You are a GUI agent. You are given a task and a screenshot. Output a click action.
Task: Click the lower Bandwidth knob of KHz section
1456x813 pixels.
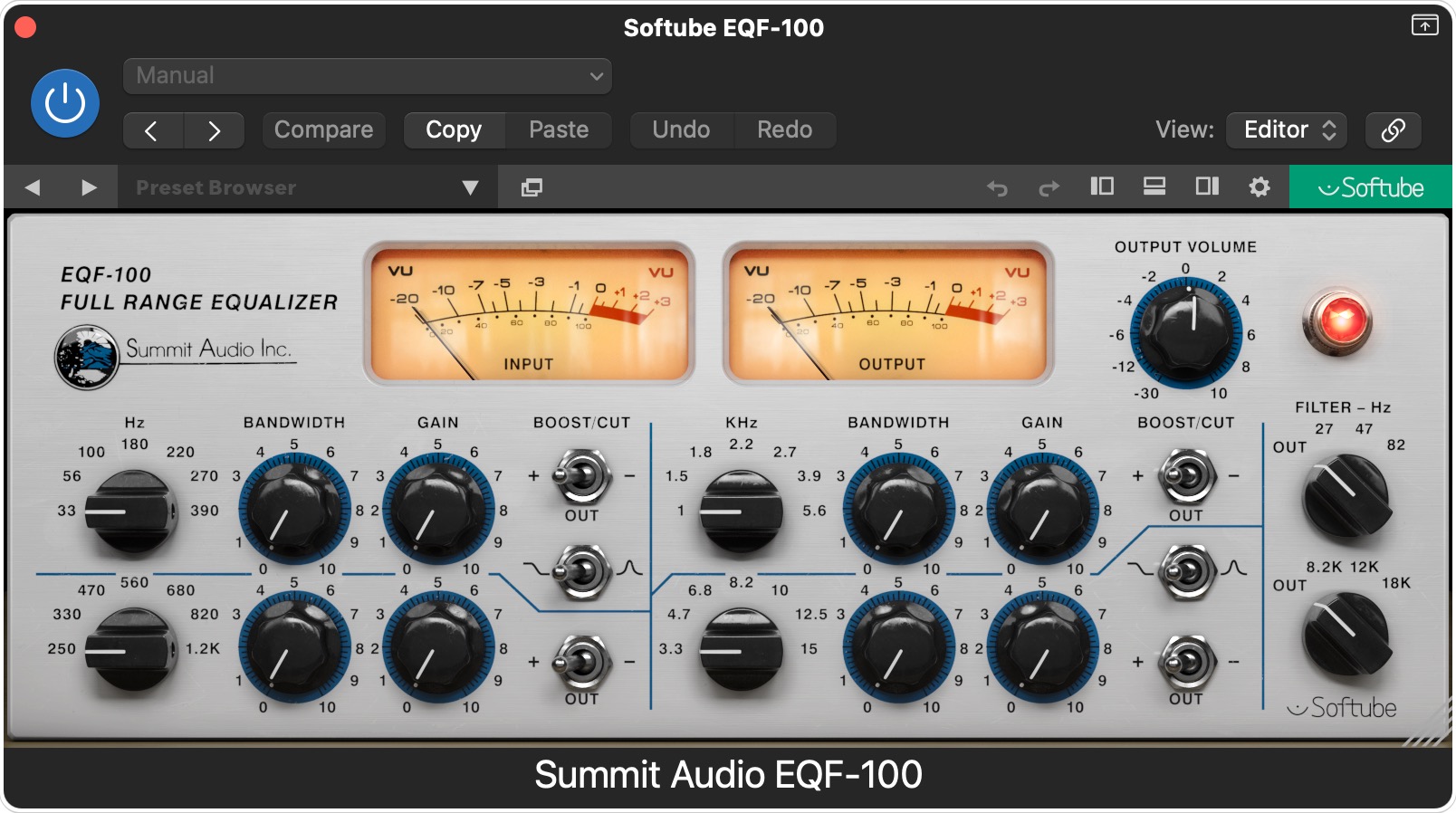pos(899,647)
